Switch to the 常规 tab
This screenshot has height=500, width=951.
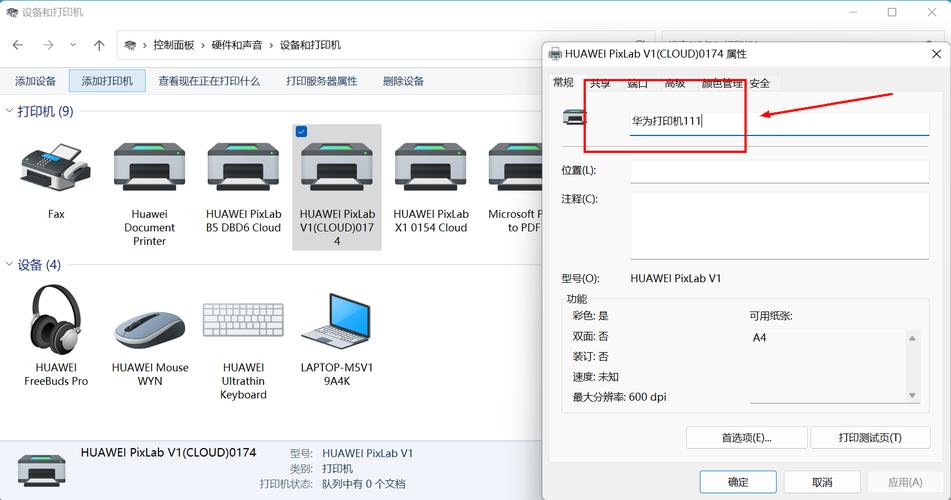coord(563,83)
